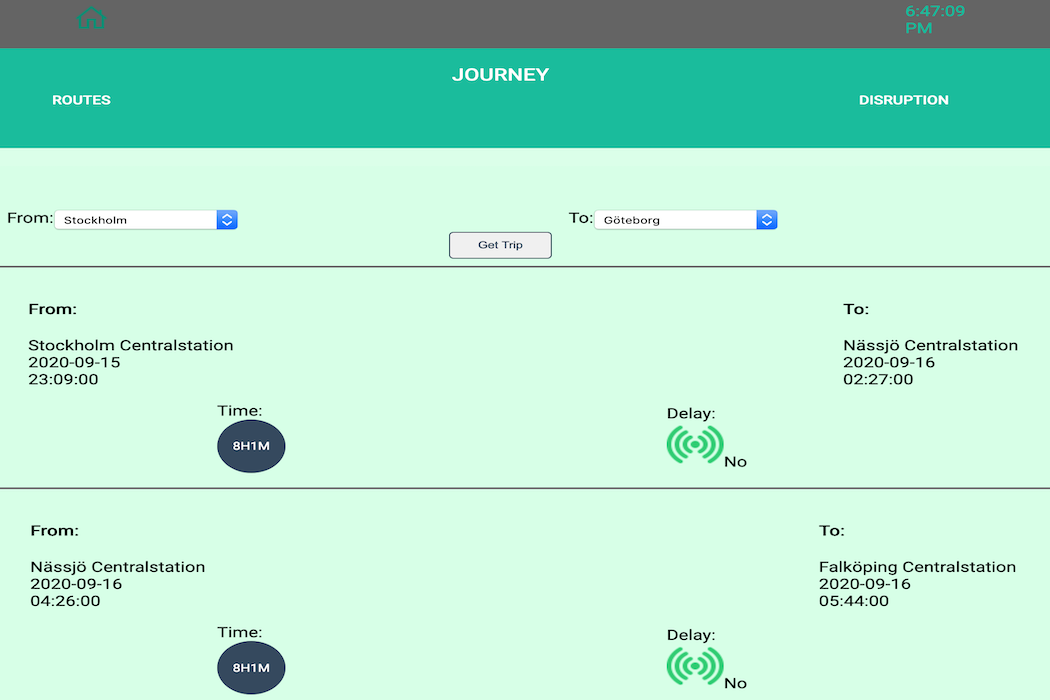This screenshot has height=700, width=1050.
Task: Click the Falköping Centralstation destination text
Action: 917,567
